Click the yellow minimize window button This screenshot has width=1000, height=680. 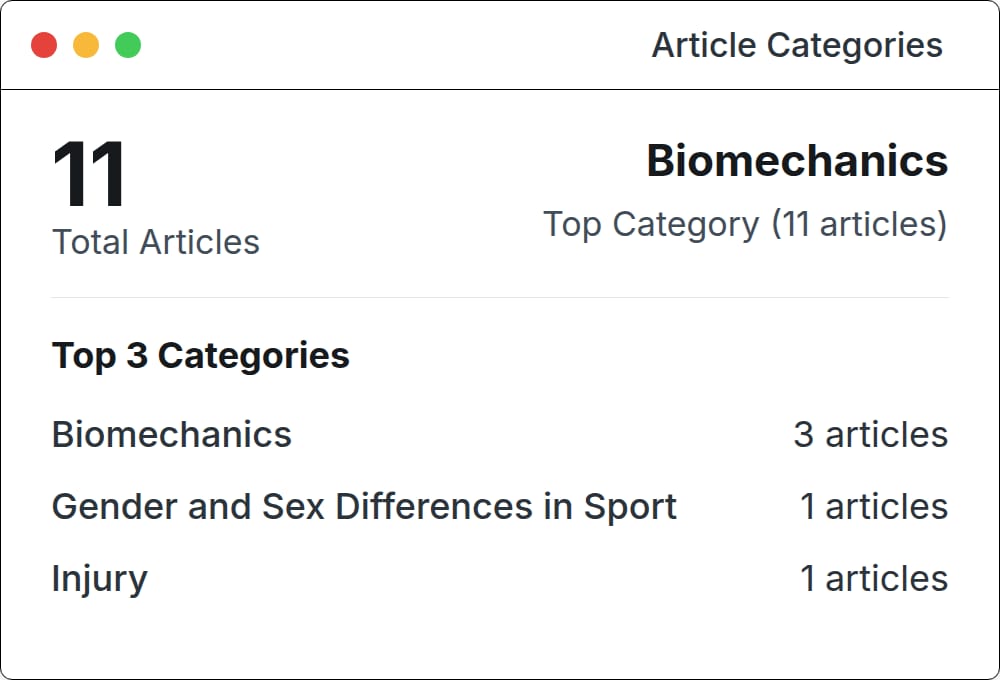pyautogui.click(x=86, y=45)
